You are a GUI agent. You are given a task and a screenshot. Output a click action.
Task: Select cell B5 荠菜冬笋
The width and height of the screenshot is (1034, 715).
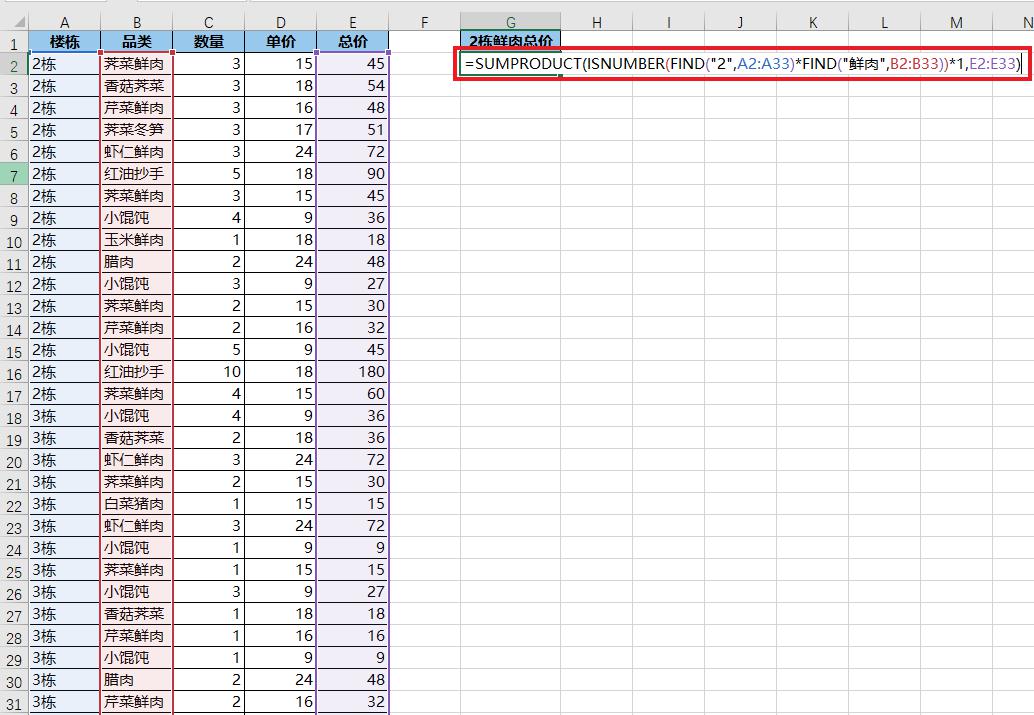click(x=137, y=130)
